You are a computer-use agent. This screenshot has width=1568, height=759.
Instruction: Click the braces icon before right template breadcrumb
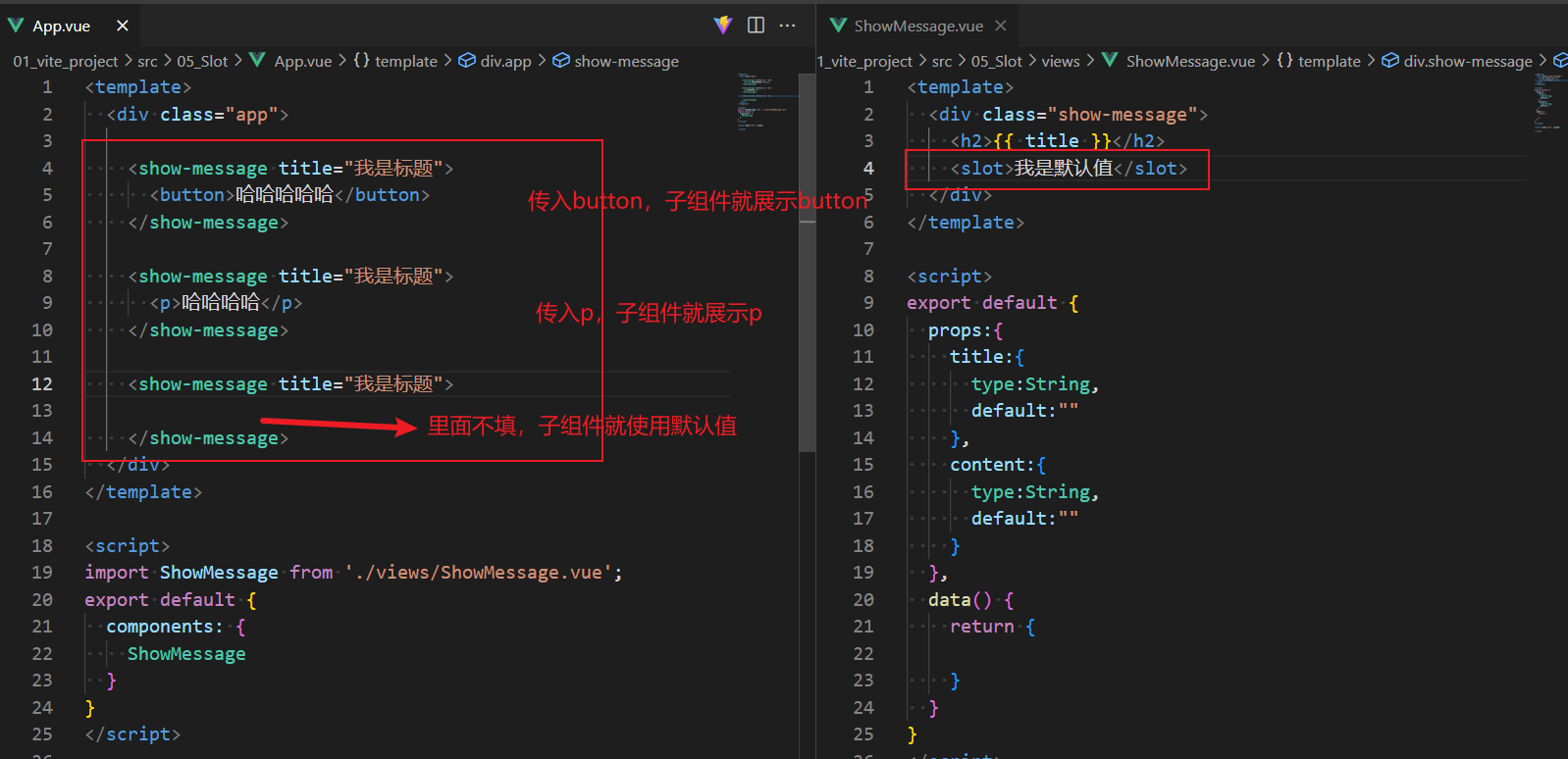click(1285, 60)
